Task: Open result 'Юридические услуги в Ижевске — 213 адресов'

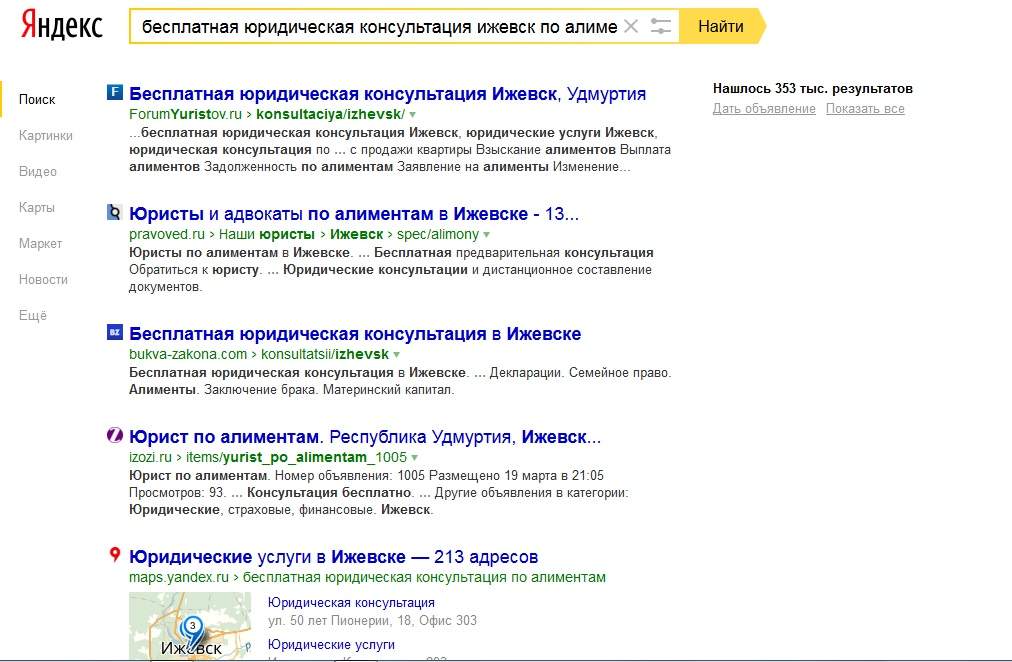Action: pos(334,557)
